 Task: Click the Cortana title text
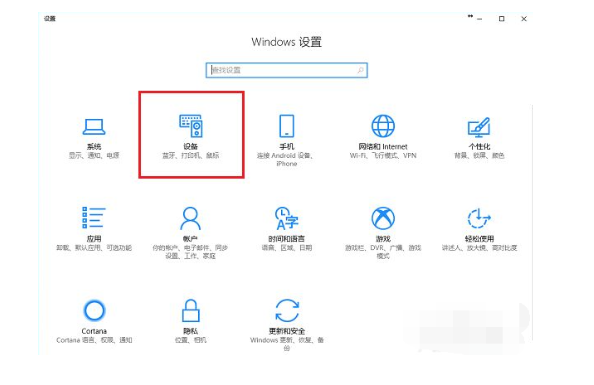(94, 331)
